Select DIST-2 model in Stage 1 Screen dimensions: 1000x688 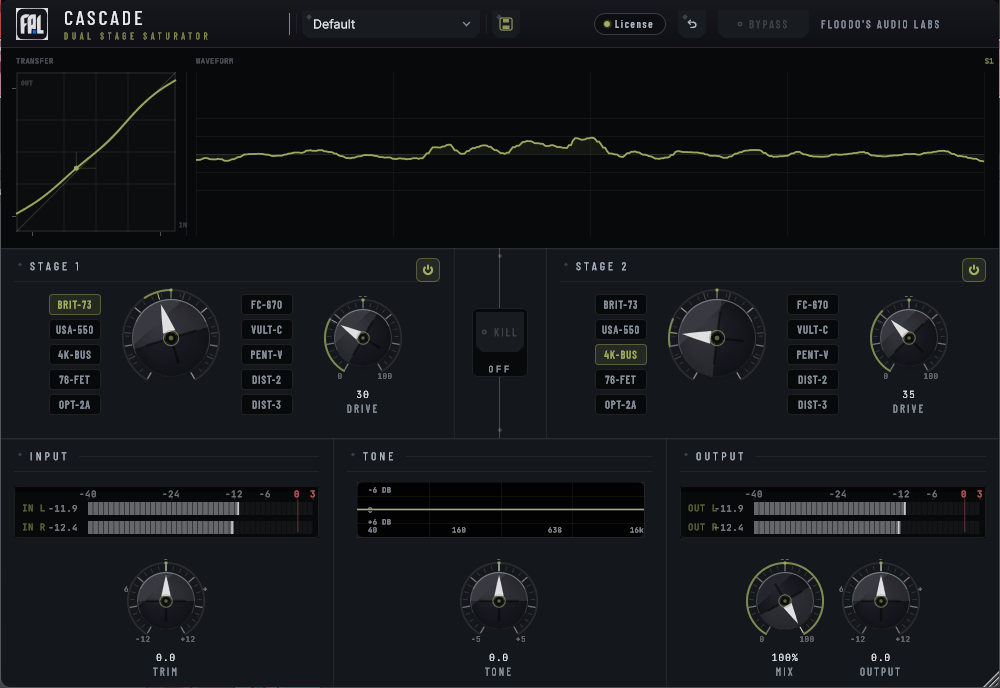tap(267, 379)
